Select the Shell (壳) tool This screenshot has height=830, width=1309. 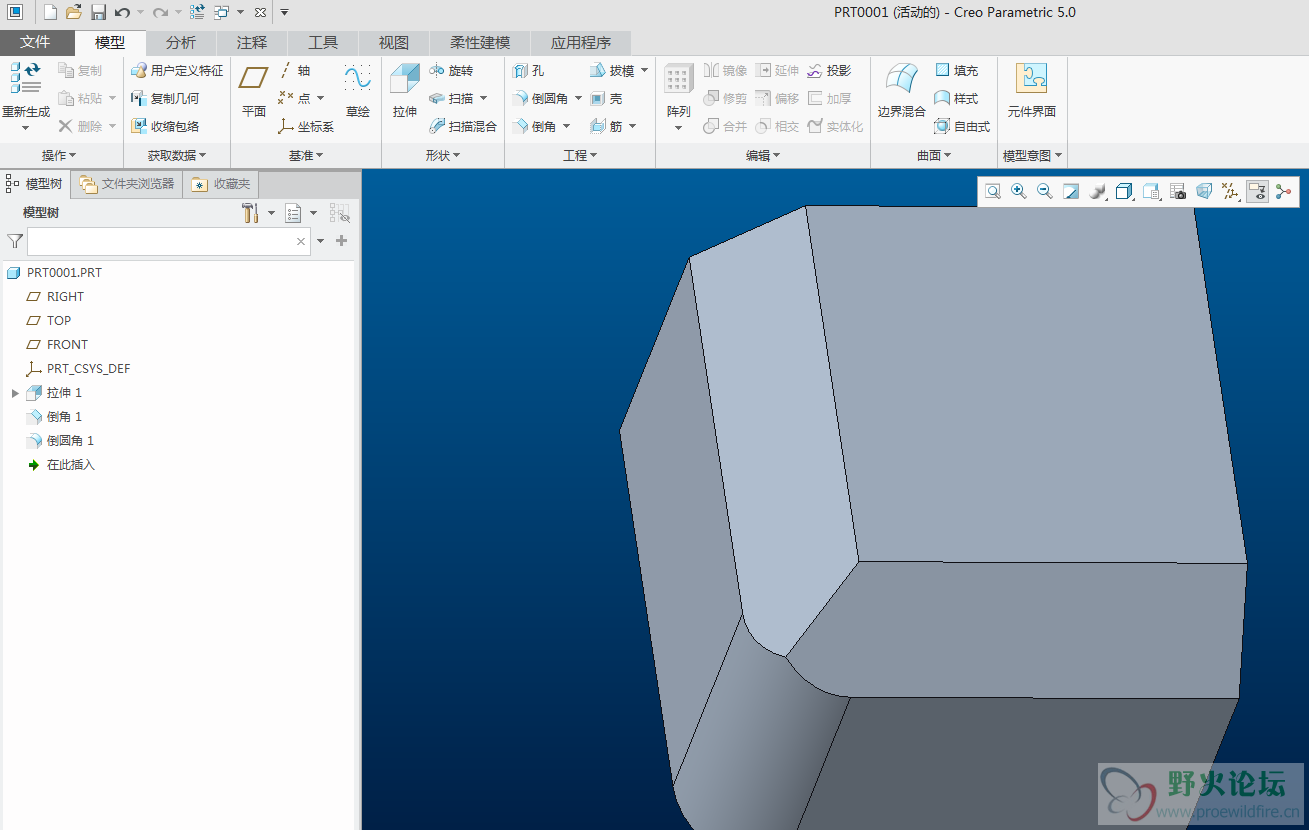pyautogui.click(x=606, y=99)
